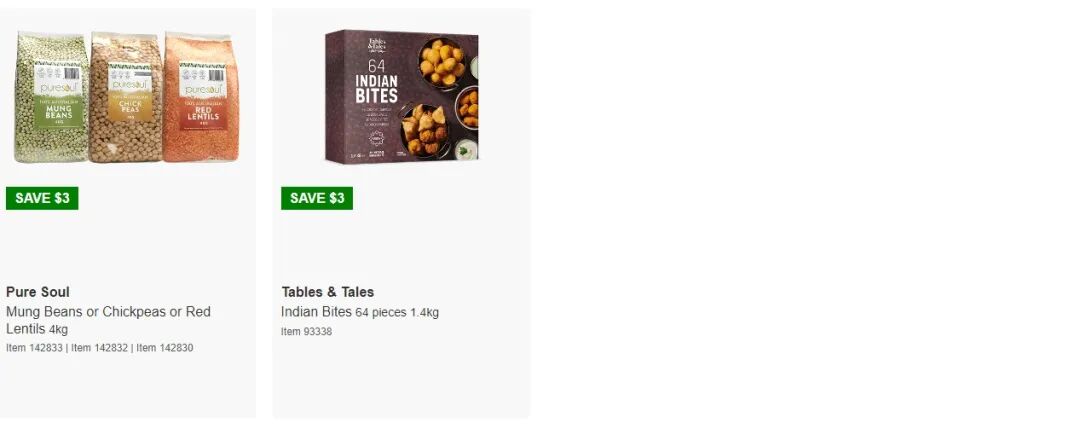The width and height of the screenshot is (1080, 429).
Task: Open the Tables & Tales brand title
Action: (328, 292)
